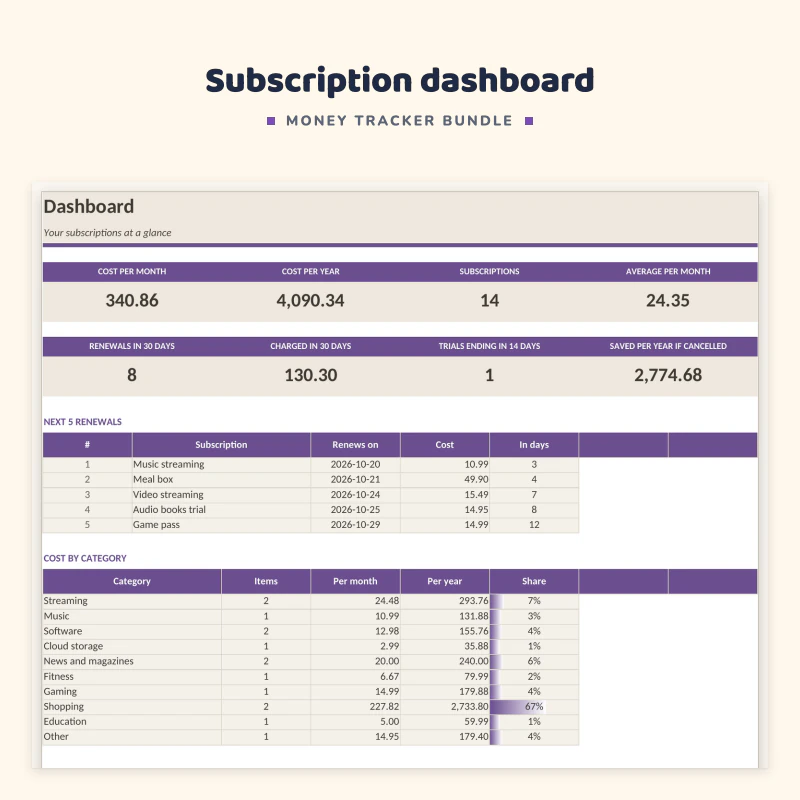Select the 2.99 Cloud storage per month value
Viewport: 800px width, 800px height.
pyautogui.click(x=355, y=646)
